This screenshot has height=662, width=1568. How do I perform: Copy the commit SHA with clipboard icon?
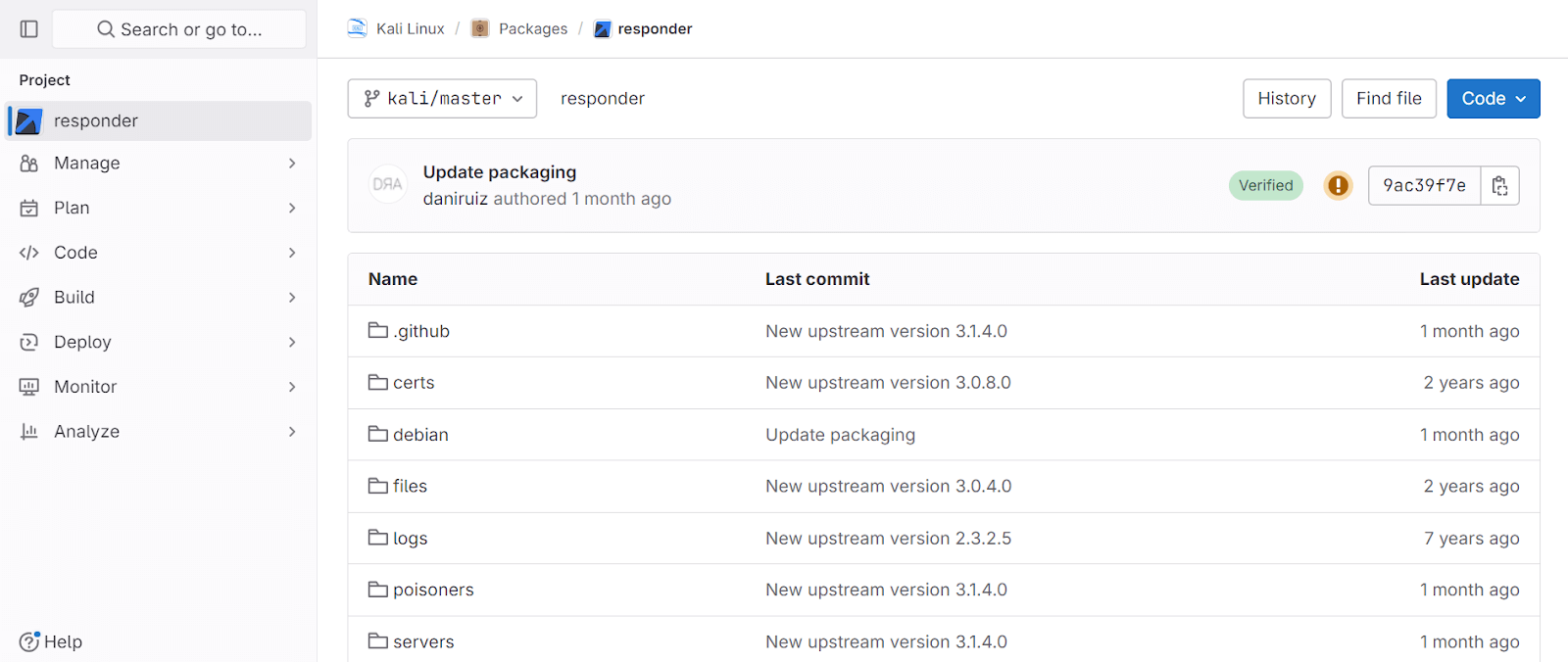(1500, 185)
